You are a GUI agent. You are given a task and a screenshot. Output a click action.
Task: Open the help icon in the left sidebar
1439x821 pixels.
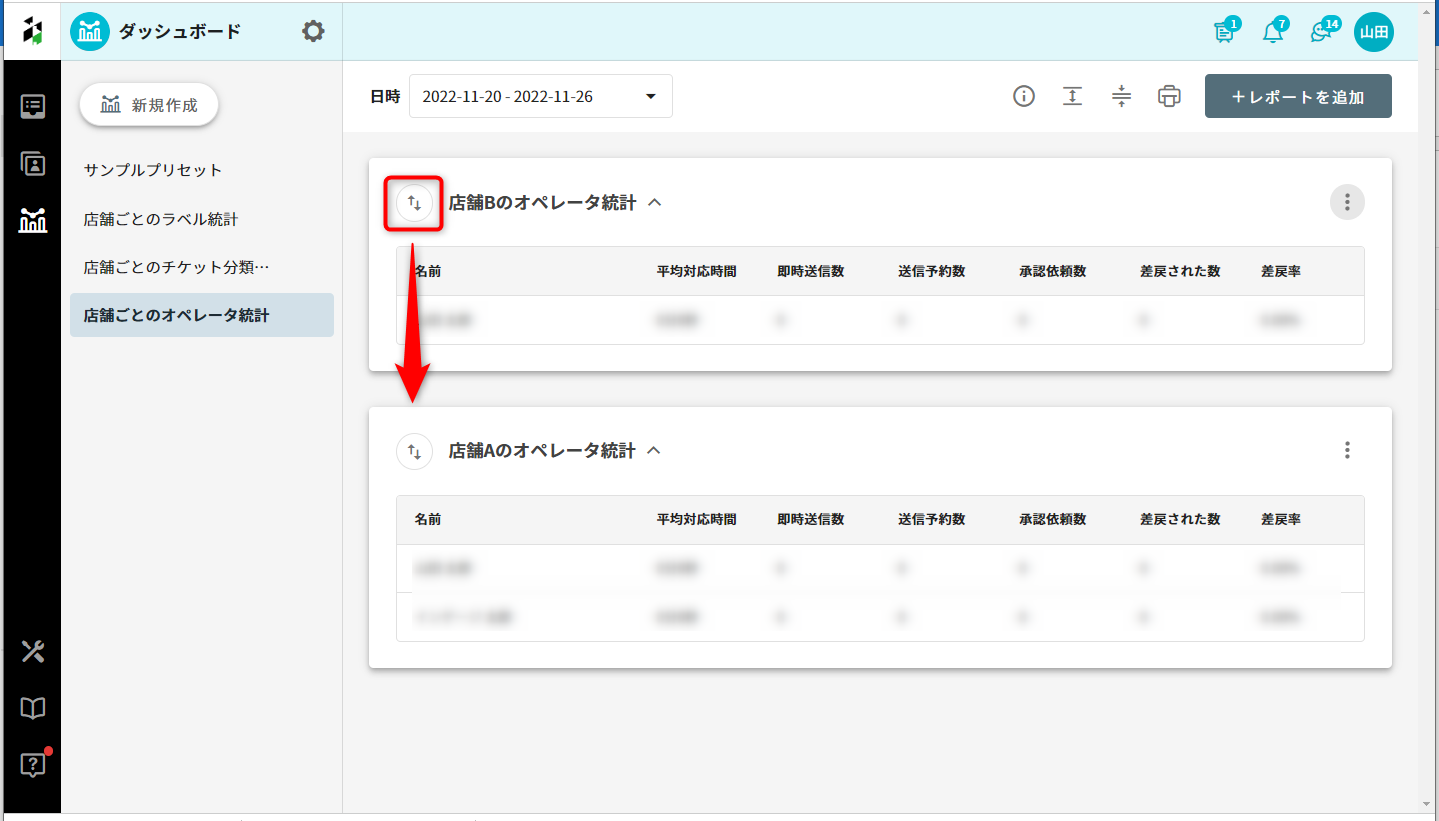pyautogui.click(x=33, y=765)
